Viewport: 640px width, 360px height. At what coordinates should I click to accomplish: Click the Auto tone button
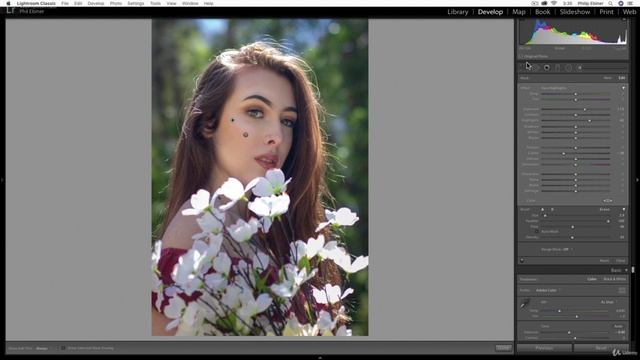pyautogui.click(x=618, y=326)
